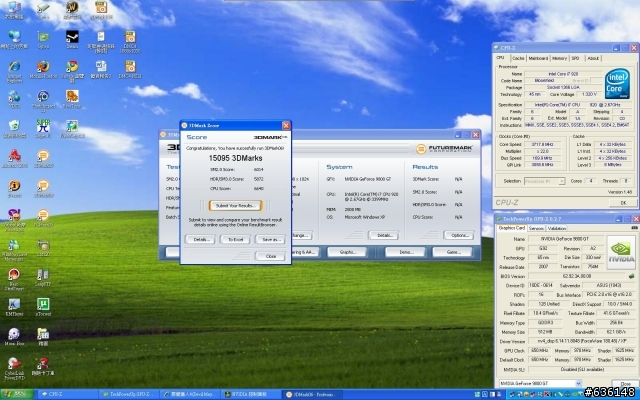Open the Recycle Bin desktop icon
Viewport: 640px width, 400px height.
tap(14, 129)
